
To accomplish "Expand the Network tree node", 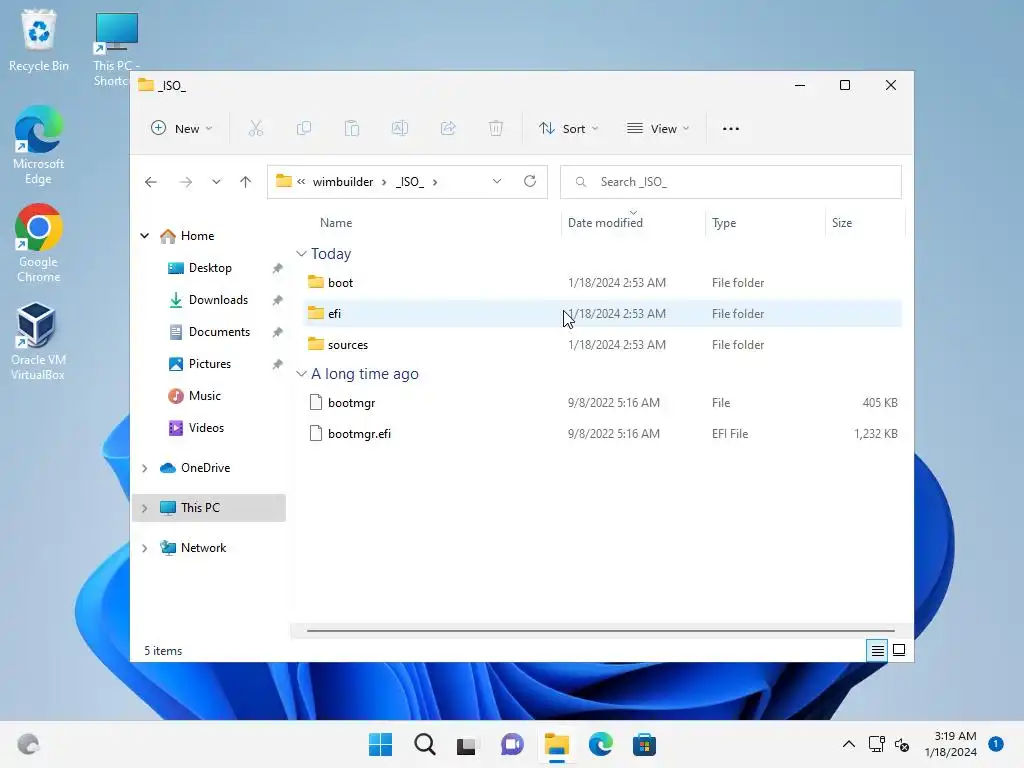I will (145, 548).
